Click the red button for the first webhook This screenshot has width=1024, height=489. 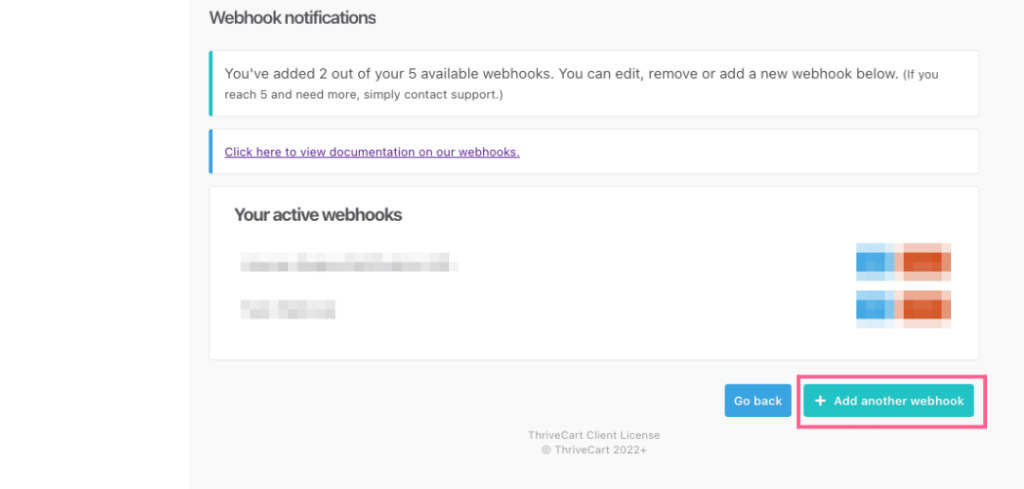[926, 262]
